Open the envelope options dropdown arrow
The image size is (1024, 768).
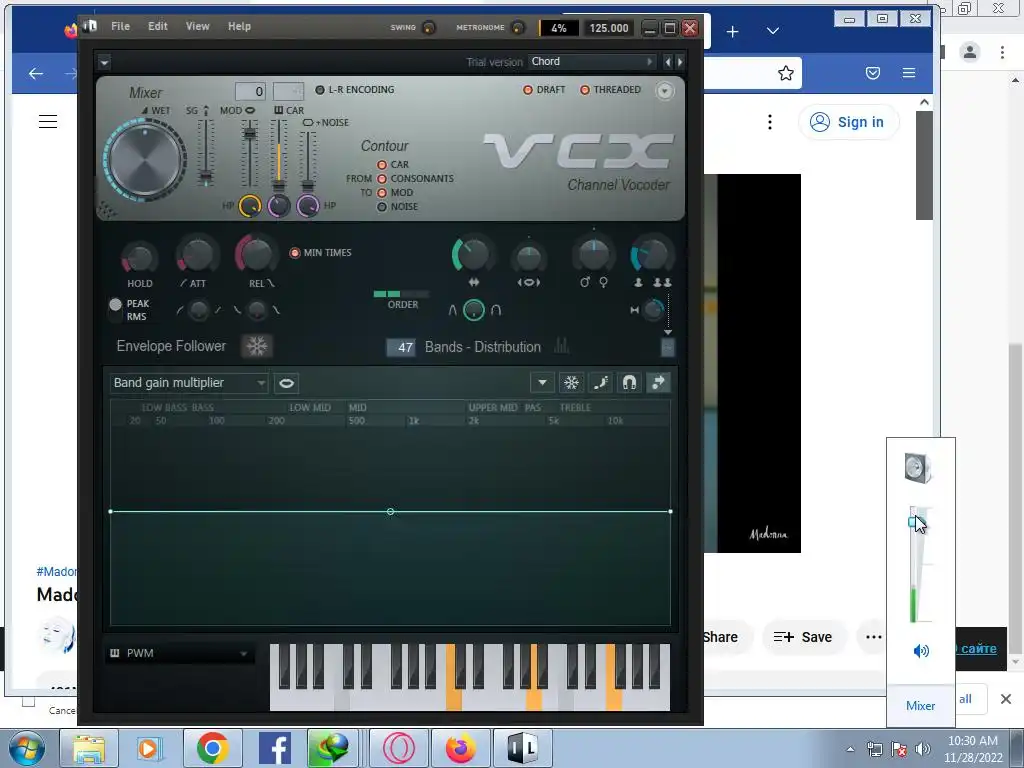tap(542, 383)
